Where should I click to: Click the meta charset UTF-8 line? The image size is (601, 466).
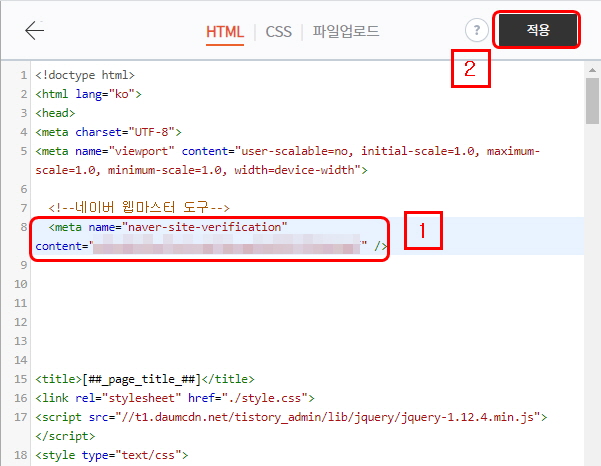(108, 133)
